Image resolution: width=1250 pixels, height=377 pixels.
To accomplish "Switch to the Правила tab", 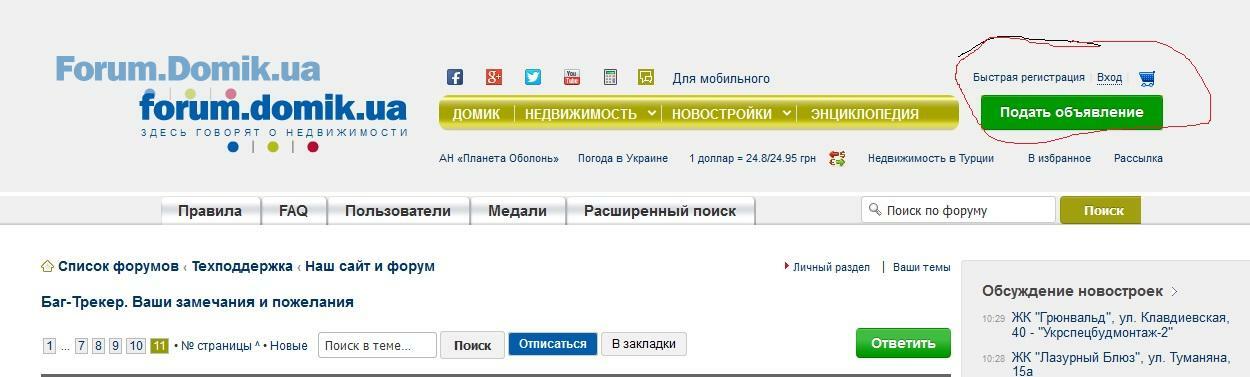I will pyautogui.click(x=210, y=211).
